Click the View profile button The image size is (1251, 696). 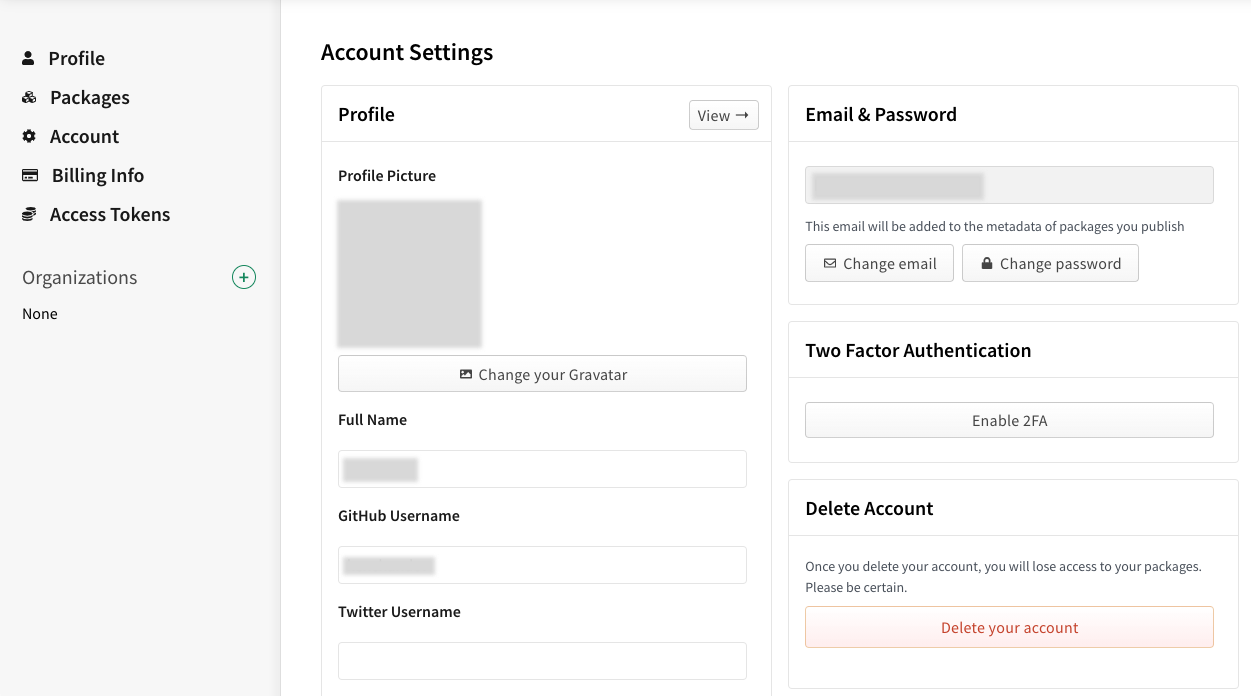click(x=724, y=115)
